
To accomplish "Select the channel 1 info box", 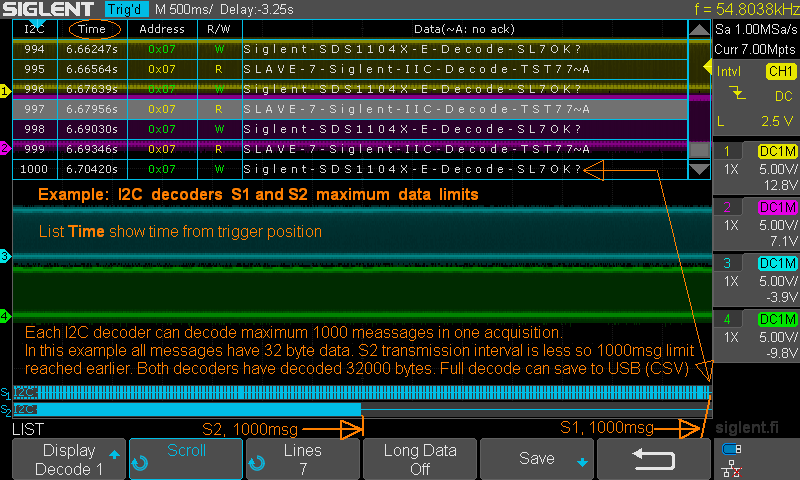I will 756,167.
